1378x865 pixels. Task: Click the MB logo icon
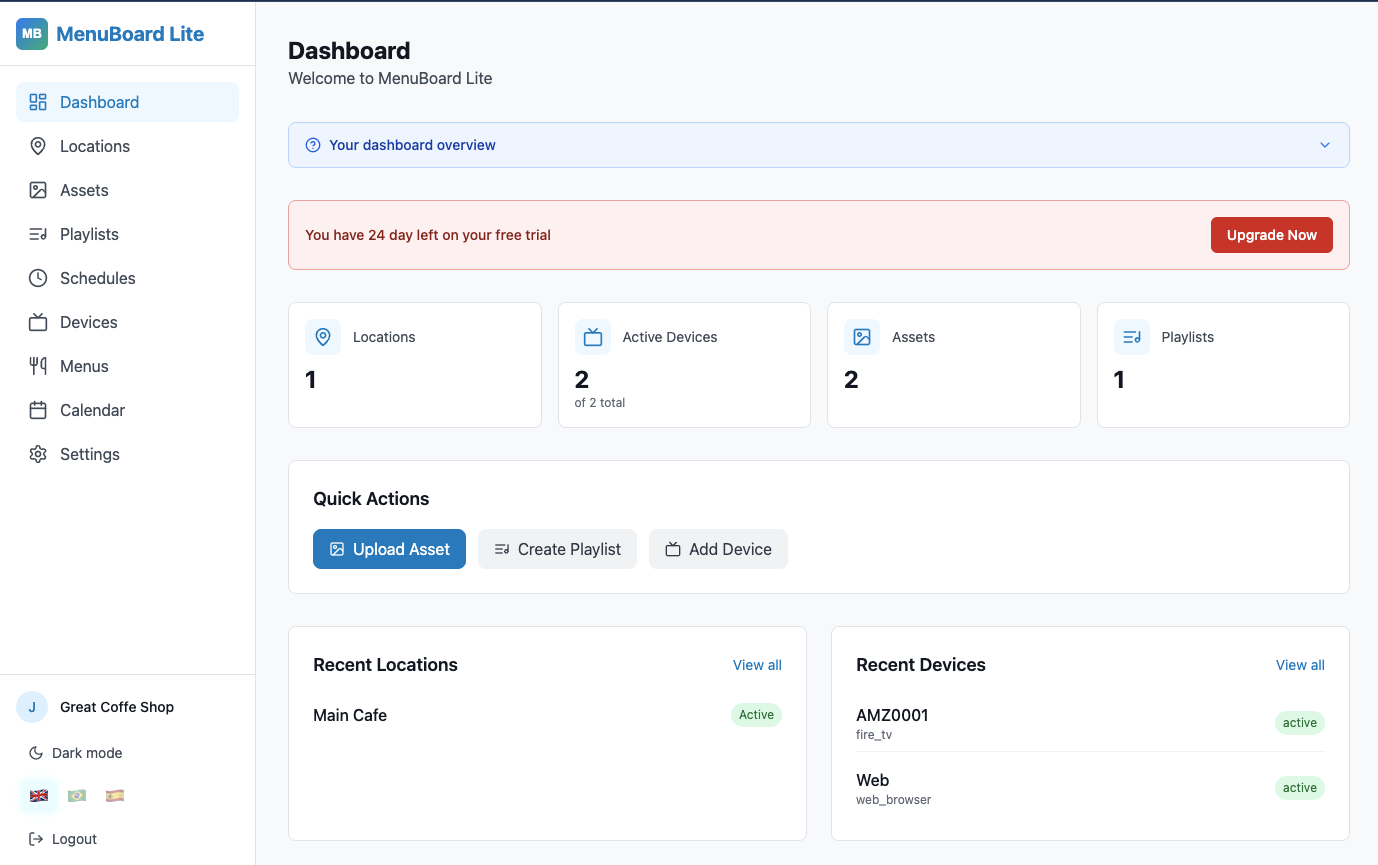tap(32, 34)
